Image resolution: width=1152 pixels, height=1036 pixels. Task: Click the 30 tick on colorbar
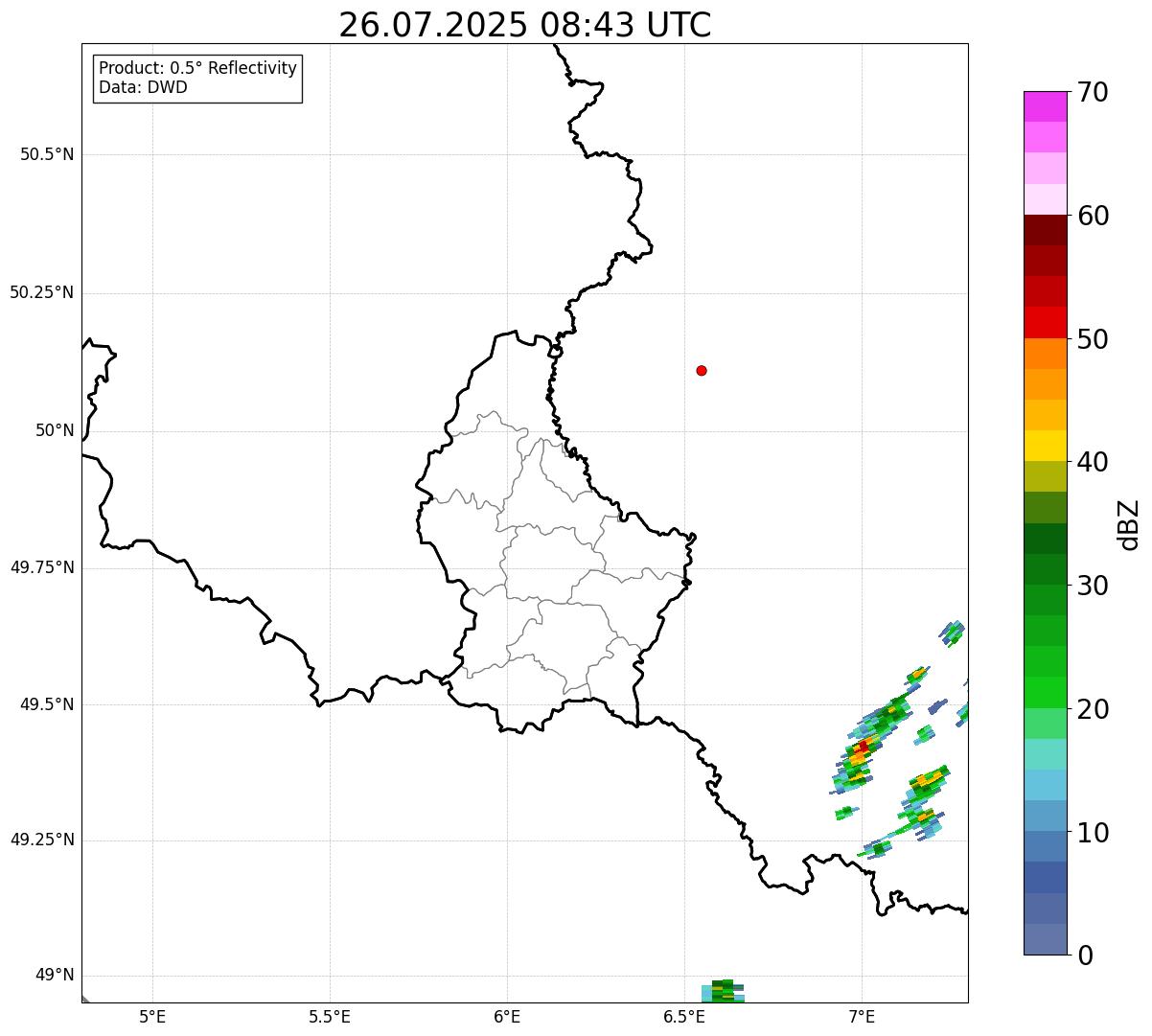[1093, 586]
